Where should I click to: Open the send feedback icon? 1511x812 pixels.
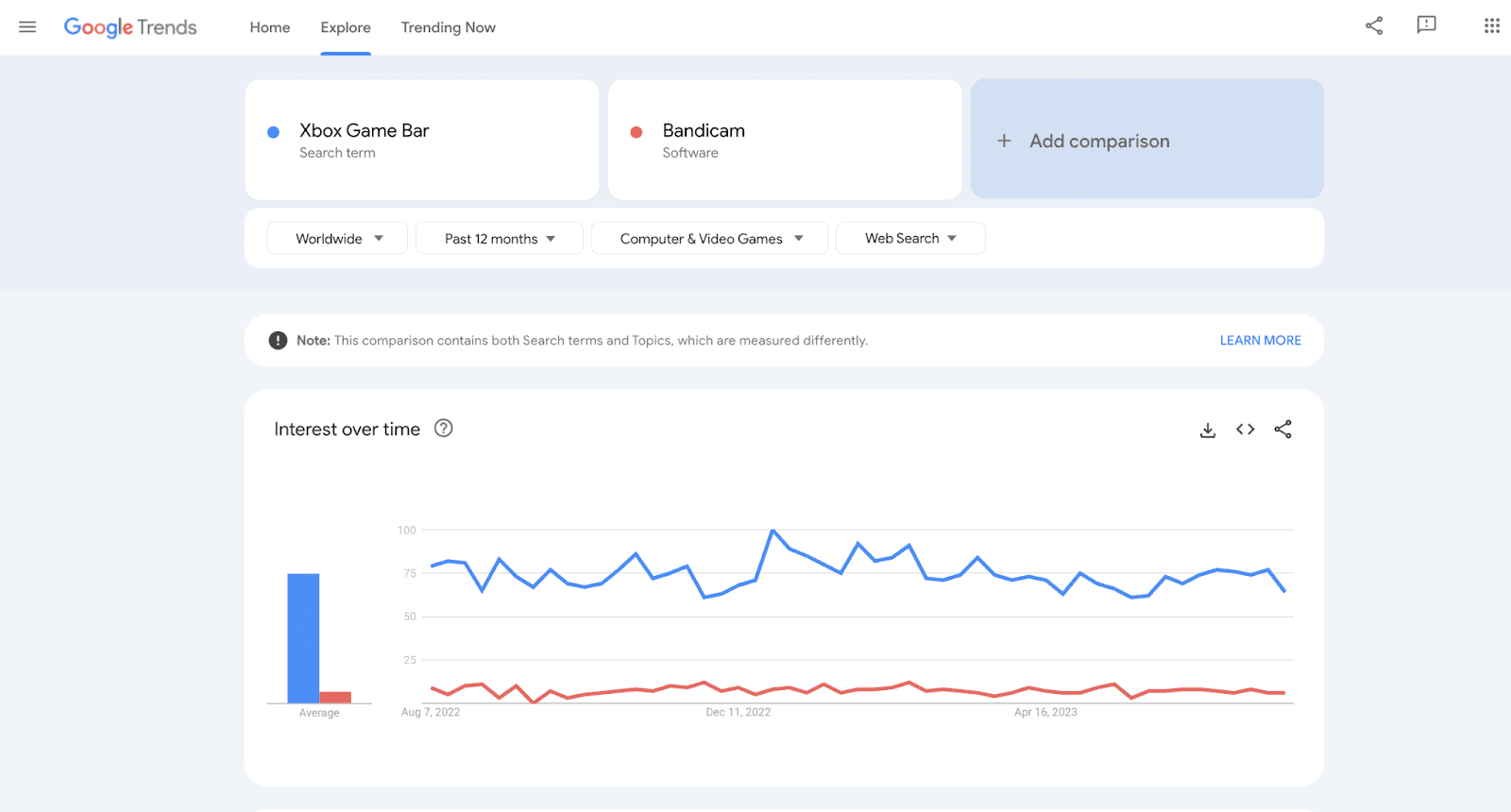[1426, 25]
